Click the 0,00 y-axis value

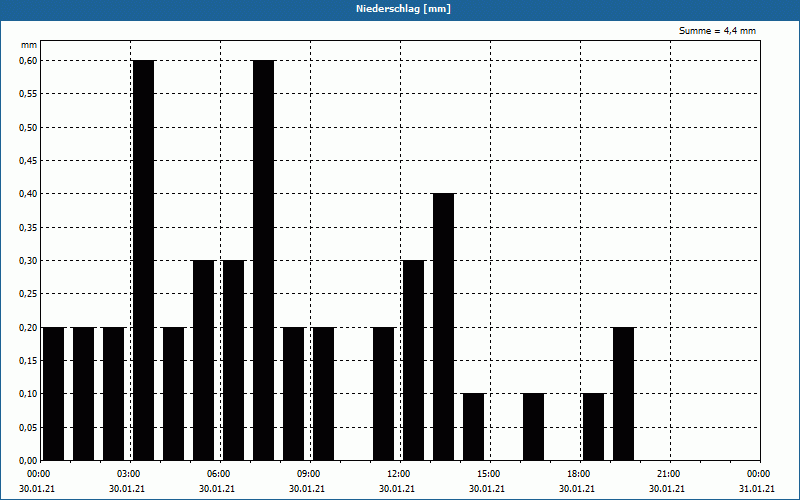coord(28,461)
